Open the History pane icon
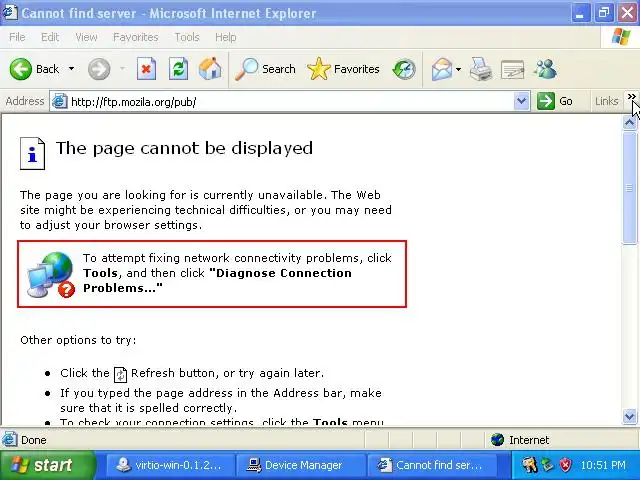640x480 pixels. pos(404,69)
